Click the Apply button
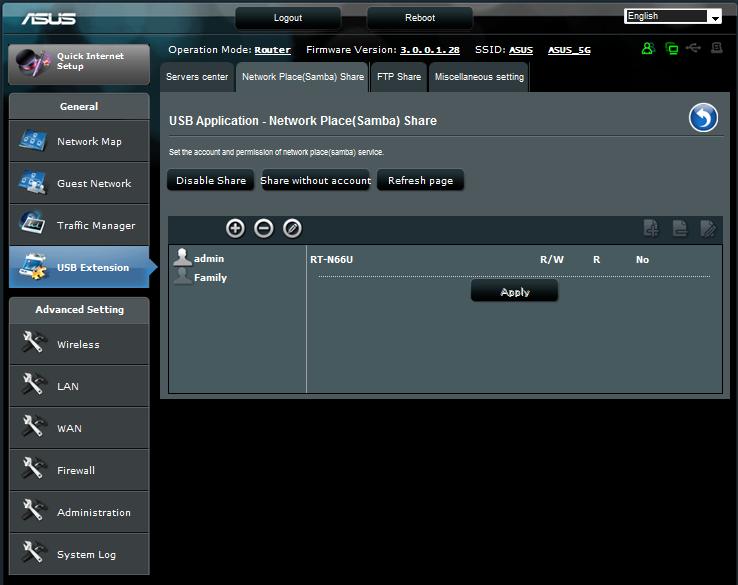Viewport: 738px width, 585px height. pyautogui.click(x=514, y=291)
